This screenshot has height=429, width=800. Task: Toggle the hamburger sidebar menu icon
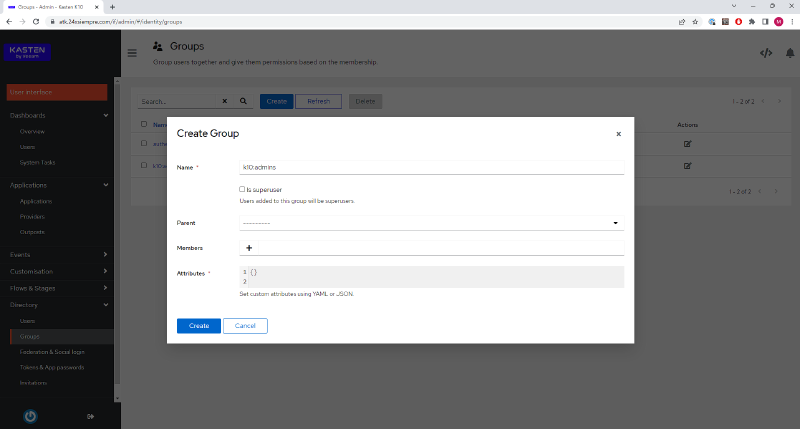coord(132,53)
